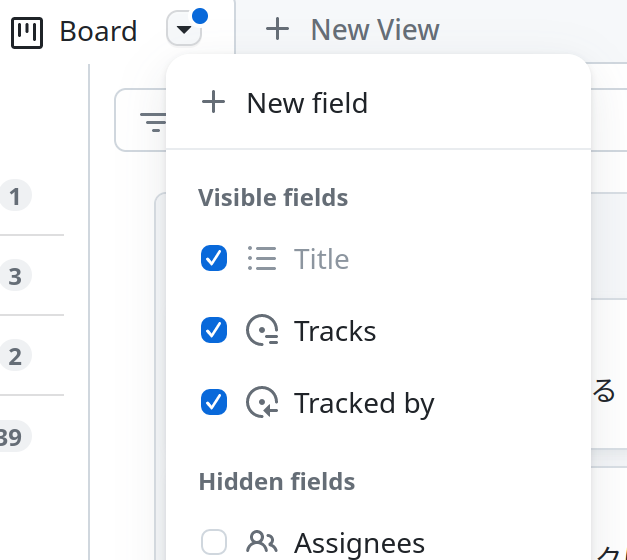This screenshot has height=560, width=627.
Task: Select New field menu entry
Action: click(378, 103)
